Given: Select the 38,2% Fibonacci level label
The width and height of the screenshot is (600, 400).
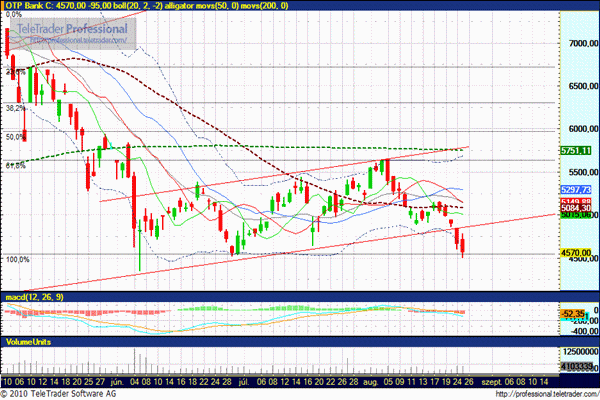Looking at the screenshot, I should (x=15, y=108).
